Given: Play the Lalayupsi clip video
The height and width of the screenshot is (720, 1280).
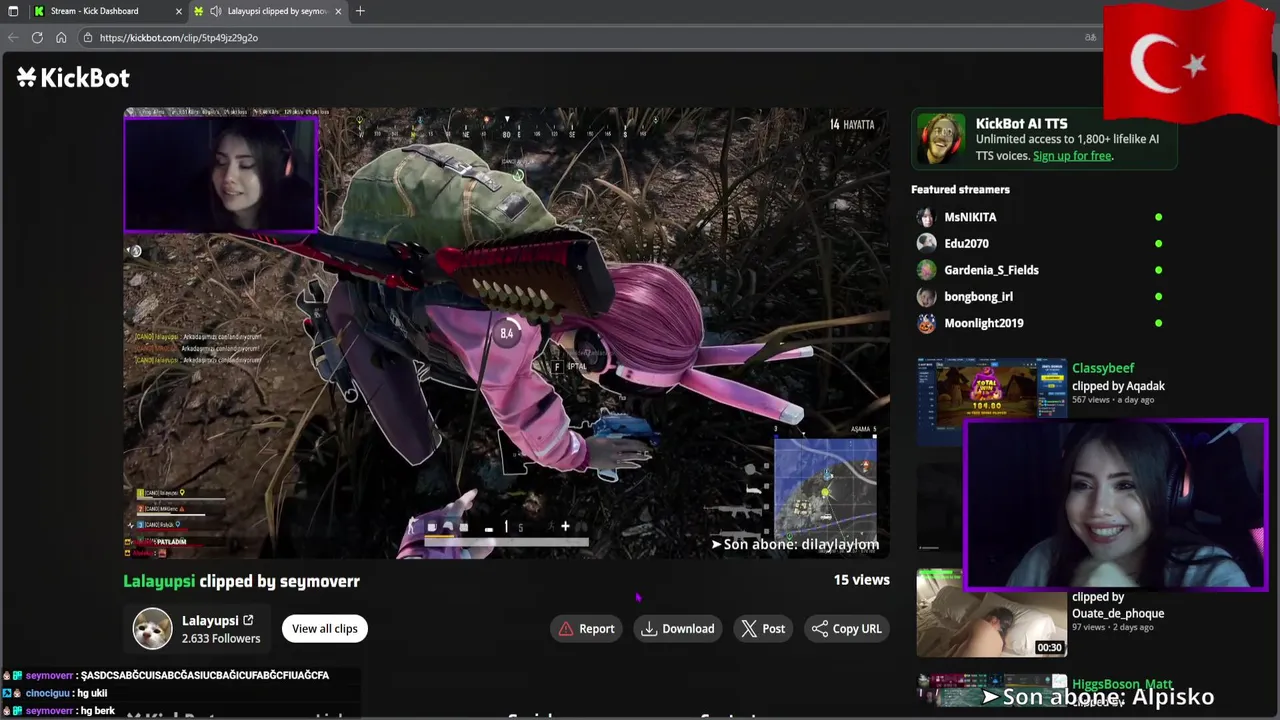Looking at the screenshot, I should 507,333.
